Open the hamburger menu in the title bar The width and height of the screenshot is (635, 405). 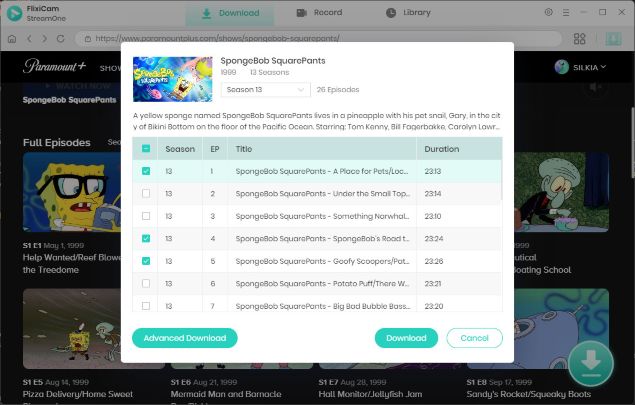click(x=566, y=13)
